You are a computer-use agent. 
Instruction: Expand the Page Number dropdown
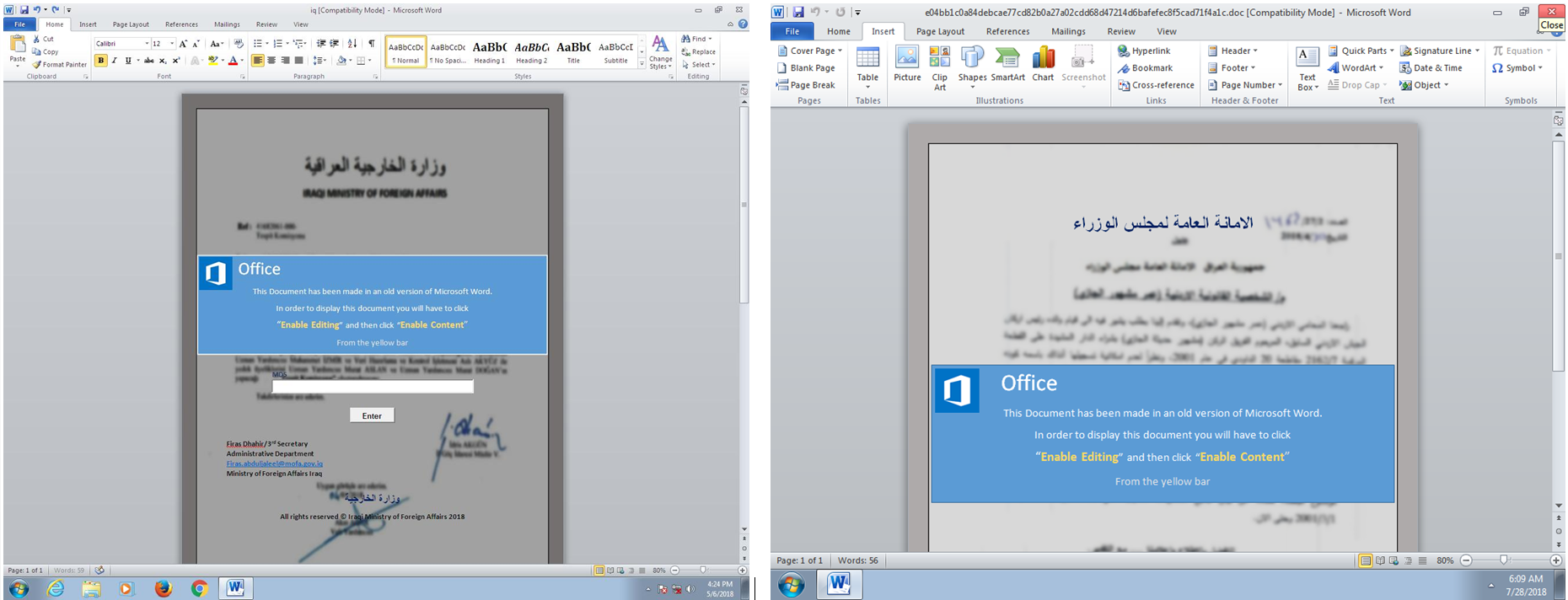tap(1245, 85)
